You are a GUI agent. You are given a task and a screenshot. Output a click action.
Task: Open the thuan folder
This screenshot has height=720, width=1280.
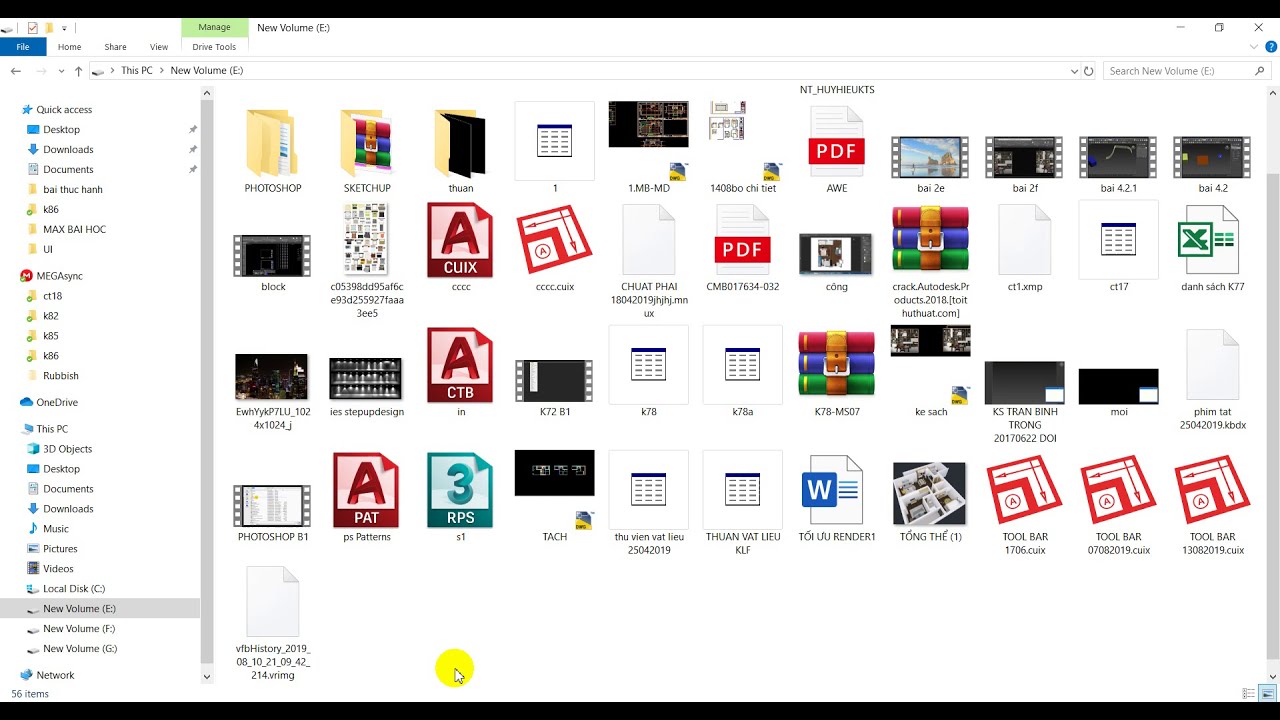(461, 143)
